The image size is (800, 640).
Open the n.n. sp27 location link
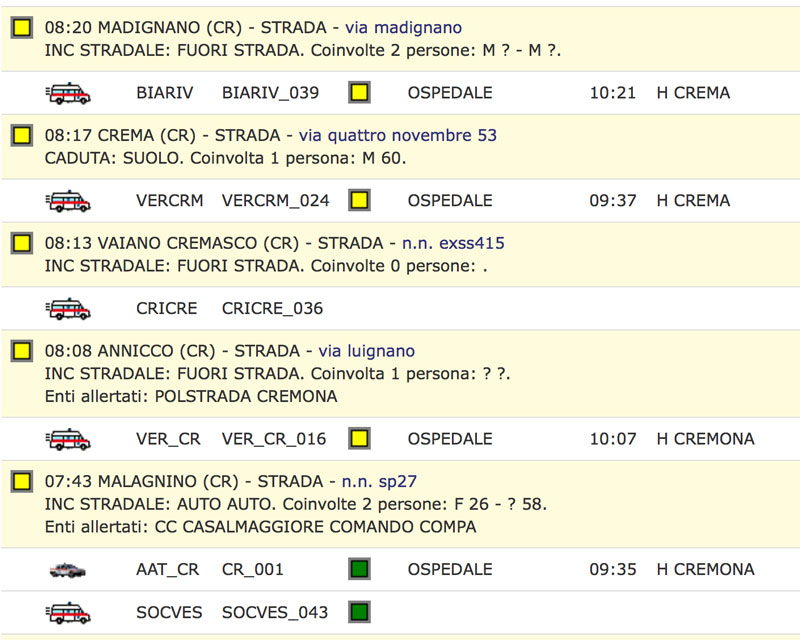[x=379, y=481]
